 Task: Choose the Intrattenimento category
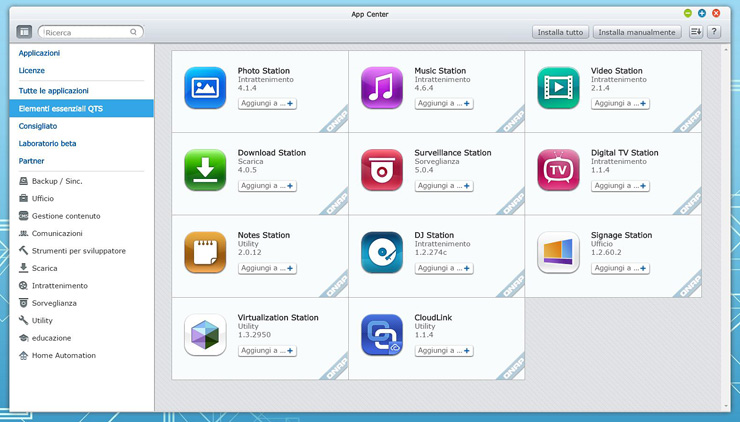[x=60, y=285]
